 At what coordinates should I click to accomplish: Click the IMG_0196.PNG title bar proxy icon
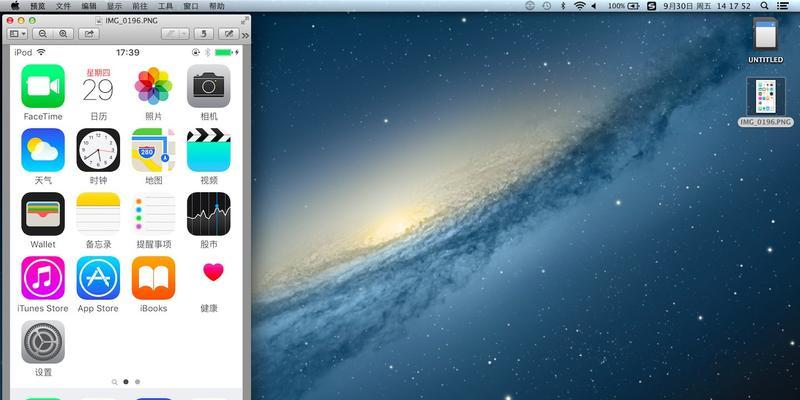pyautogui.click(x=98, y=21)
